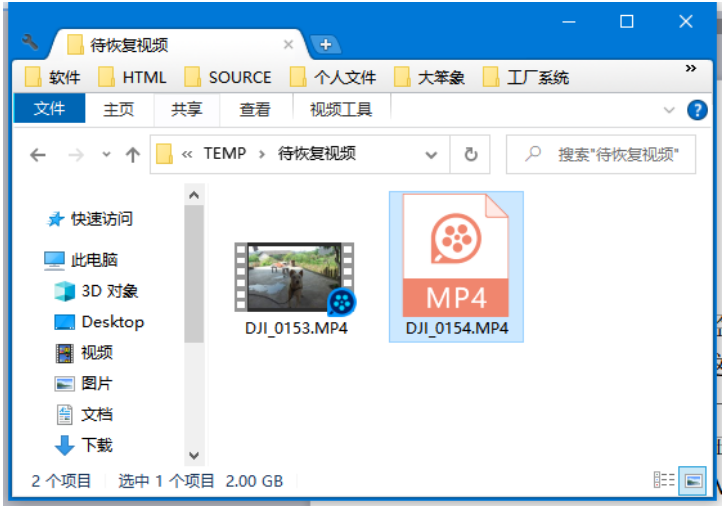Open the SOURCE bookmark folder
Image resolution: width=723 pixels, height=511 pixels.
click(x=228, y=77)
